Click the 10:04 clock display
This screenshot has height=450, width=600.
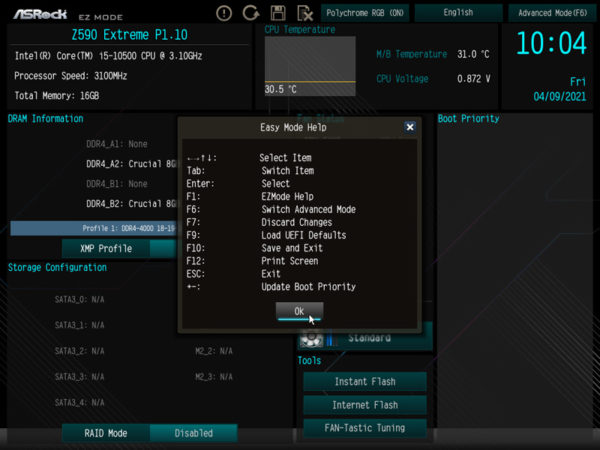551,43
